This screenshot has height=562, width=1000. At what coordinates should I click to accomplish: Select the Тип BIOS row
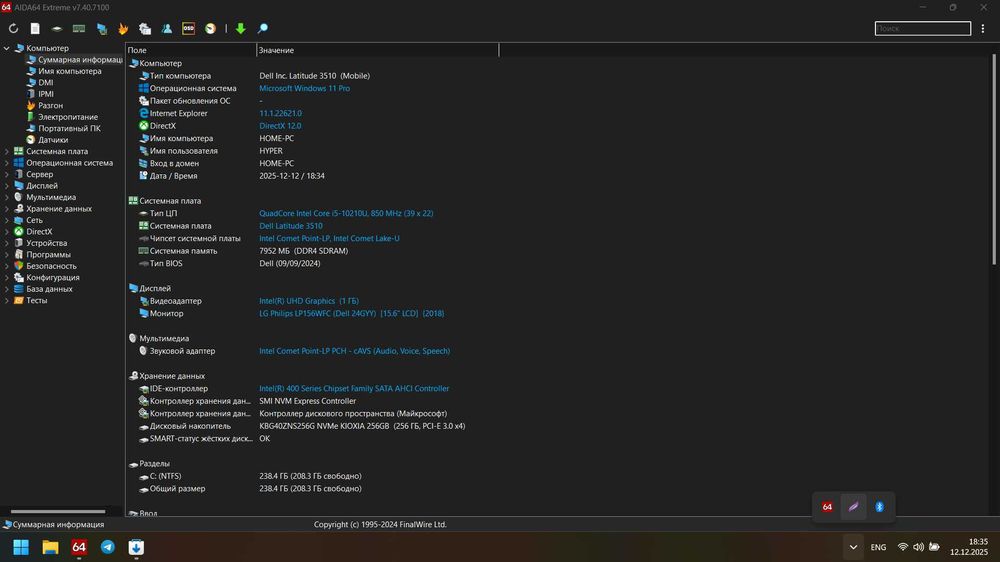pyautogui.click(x=229, y=264)
